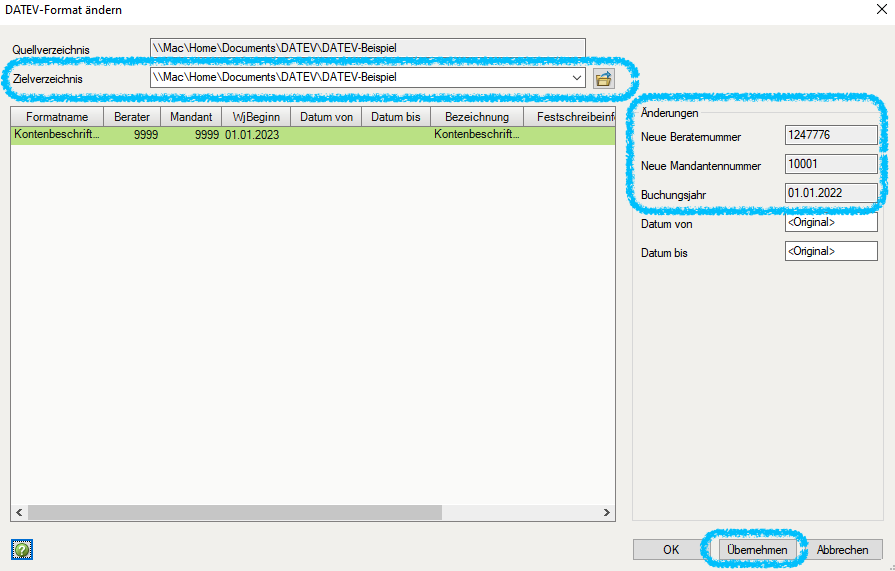This screenshot has height=571, width=895.
Task: Open the green help icon
Action: [x=22, y=549]
